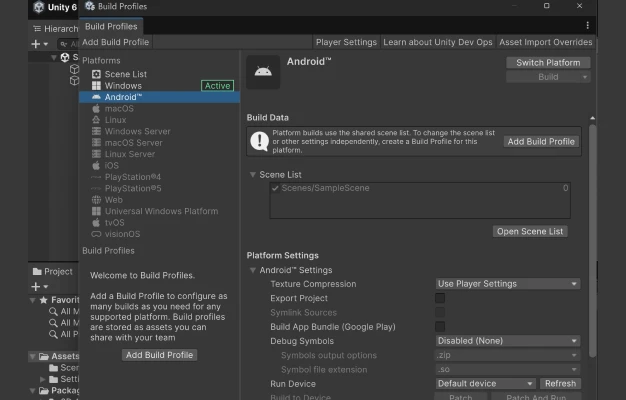Image resolution: width=626 pixels, height=400 pixels.
Task: Open the Build button dropdown arrow
Action: 585,77
